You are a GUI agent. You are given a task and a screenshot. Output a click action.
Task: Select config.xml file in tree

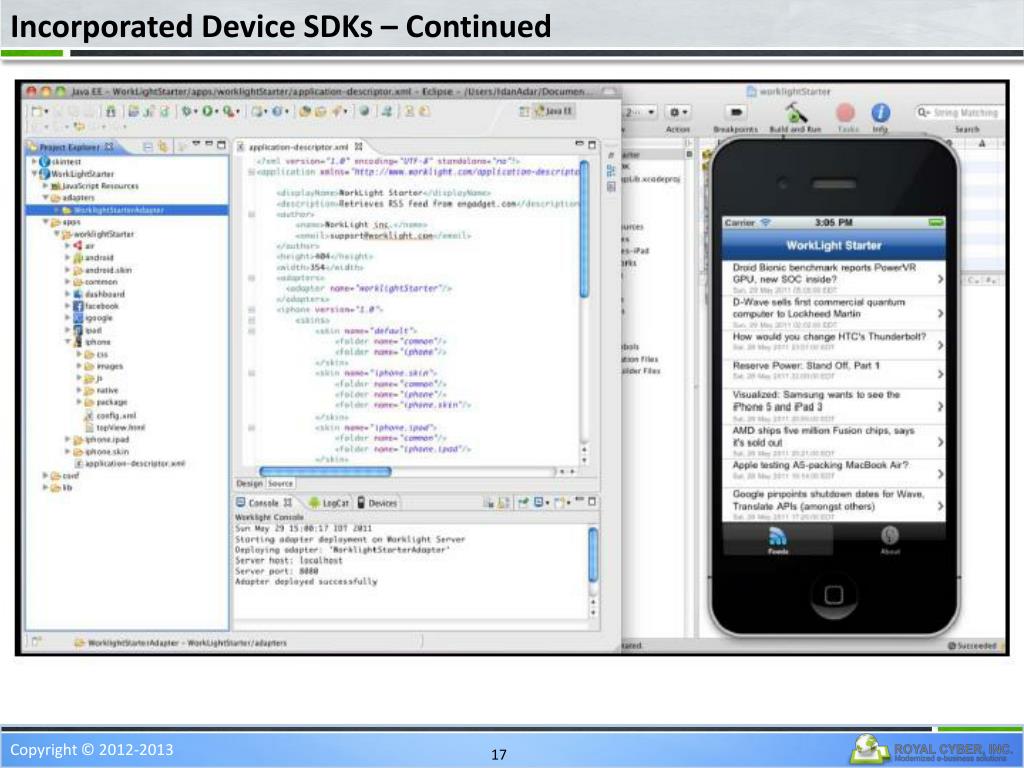tap(110, 415)
